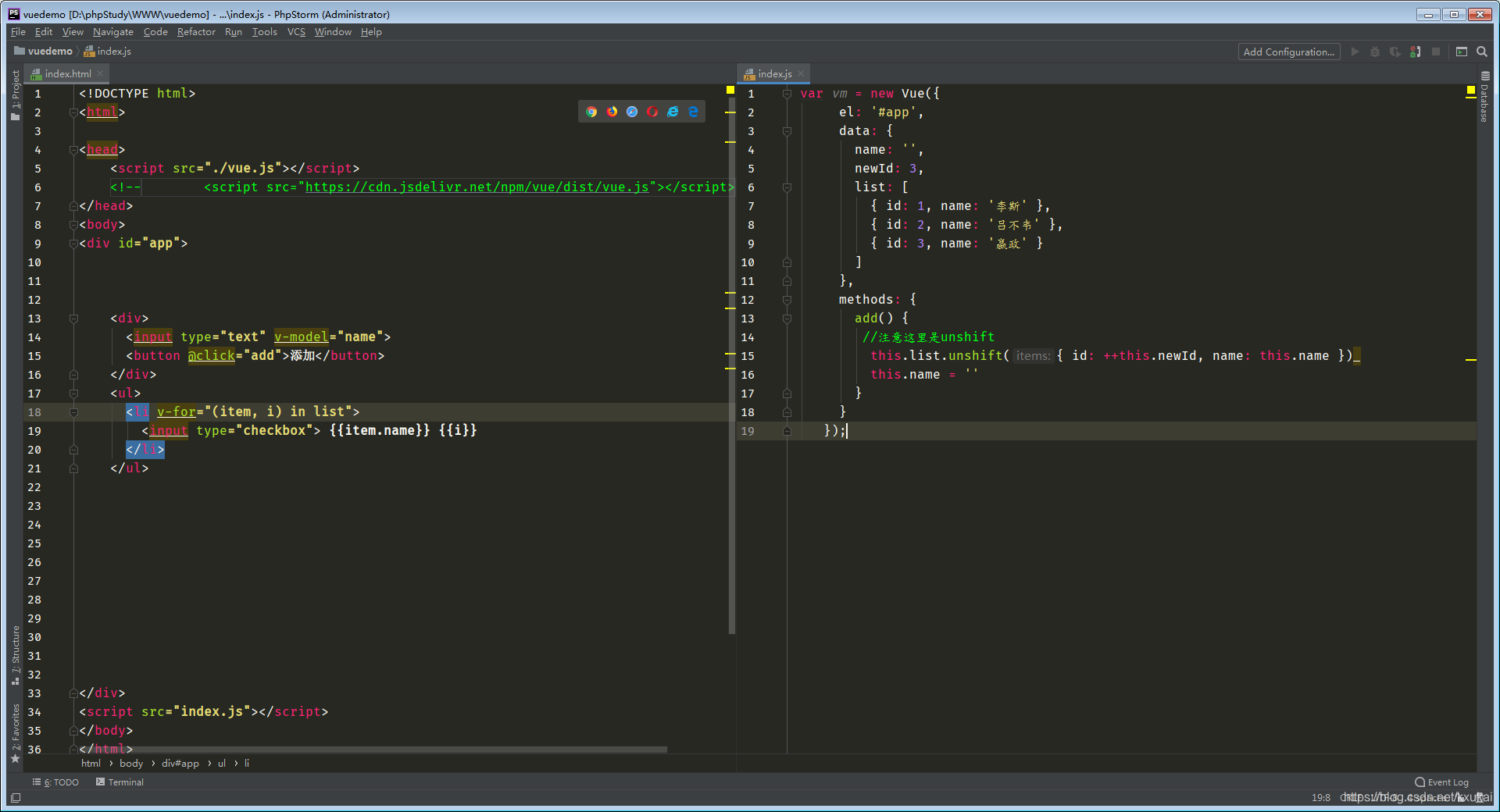
Task: Open the TODO tool window
Action: pos(55,782)
